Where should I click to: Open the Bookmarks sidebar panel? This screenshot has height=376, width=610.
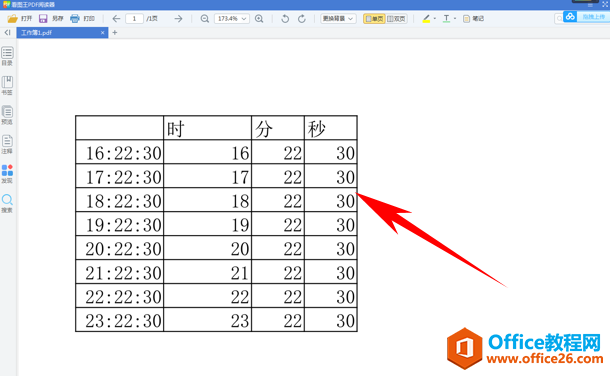pyautogui.click(x=7, y=86)
